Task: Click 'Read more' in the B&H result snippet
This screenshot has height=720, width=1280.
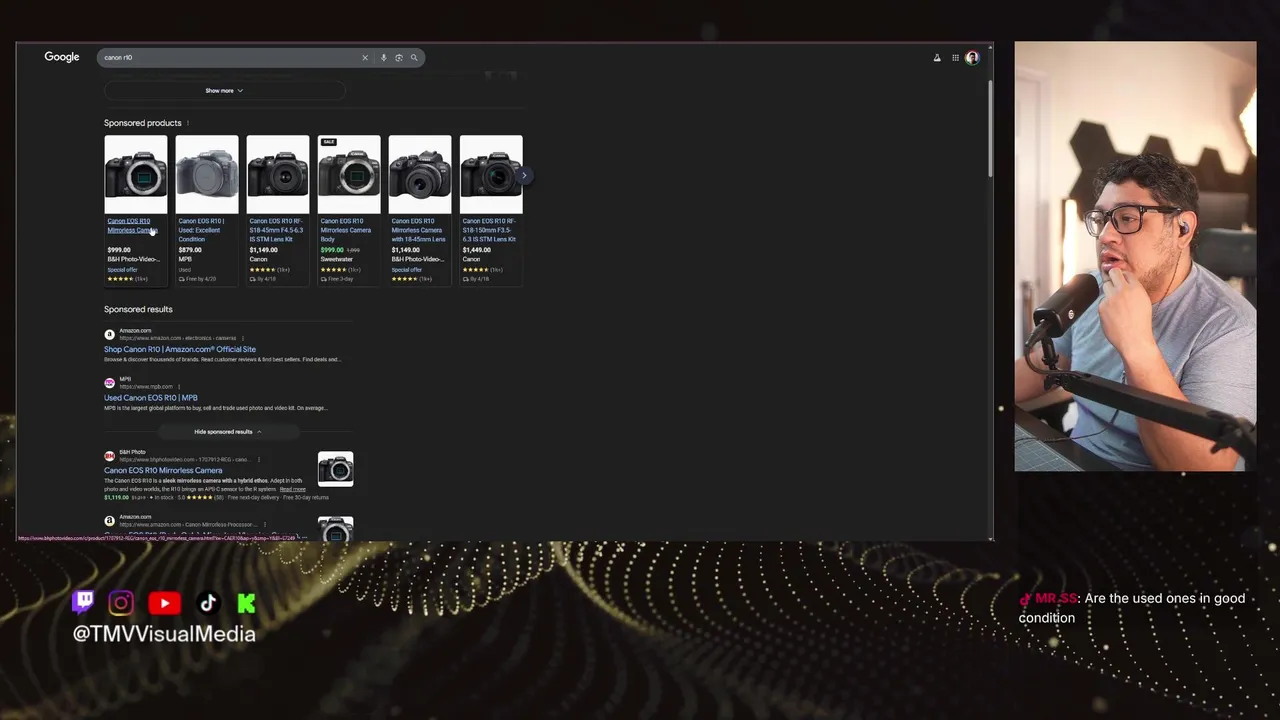Action: point(292,489)
